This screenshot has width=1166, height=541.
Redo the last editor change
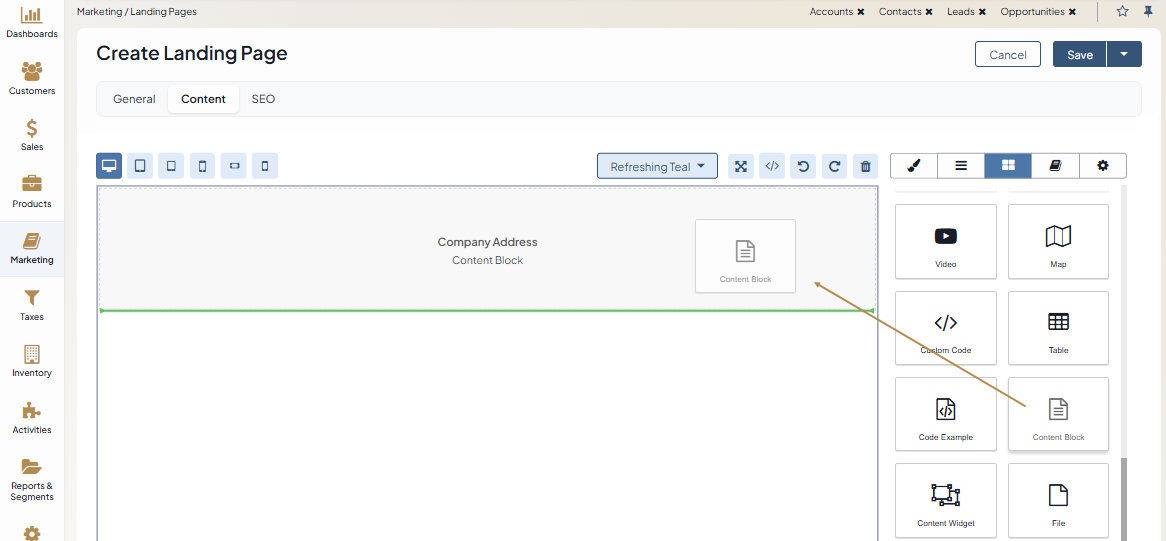(834, 167)
